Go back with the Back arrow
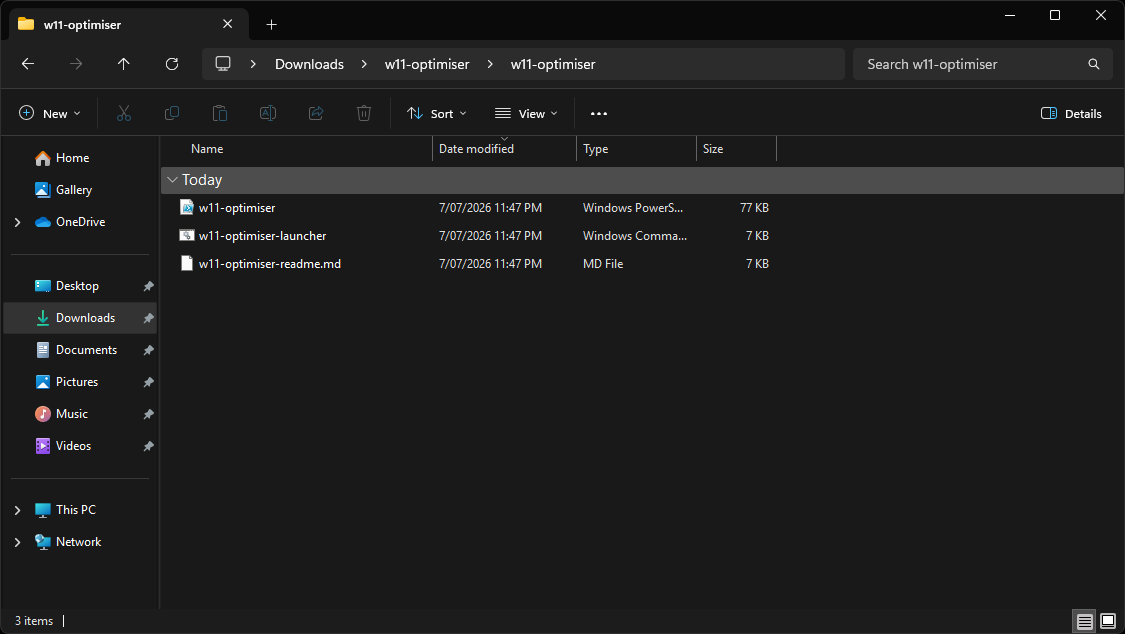This screenshot has width=1125, height=634. pos(28,64)
